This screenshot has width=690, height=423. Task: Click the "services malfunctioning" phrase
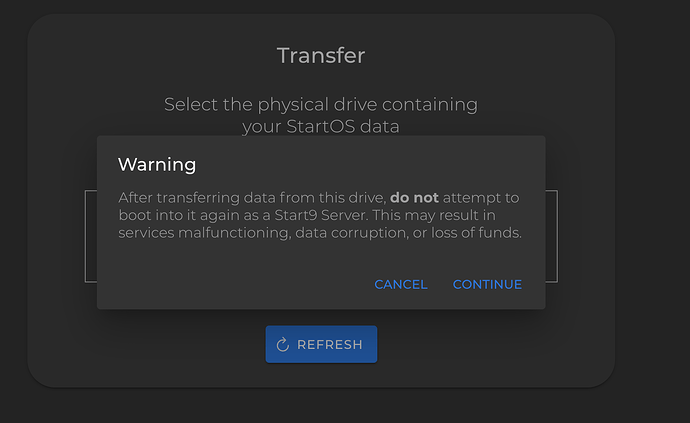point(204,233)
